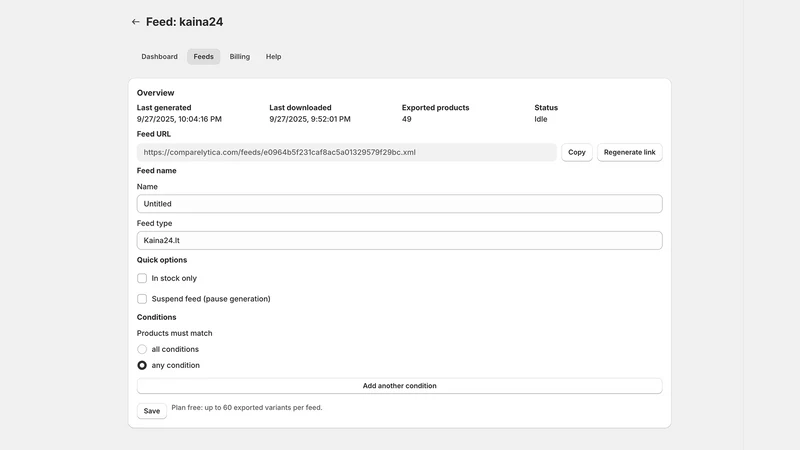
Task: Toggle Suspend feed (pause generation) checkbox
Action: coord(142,298)
